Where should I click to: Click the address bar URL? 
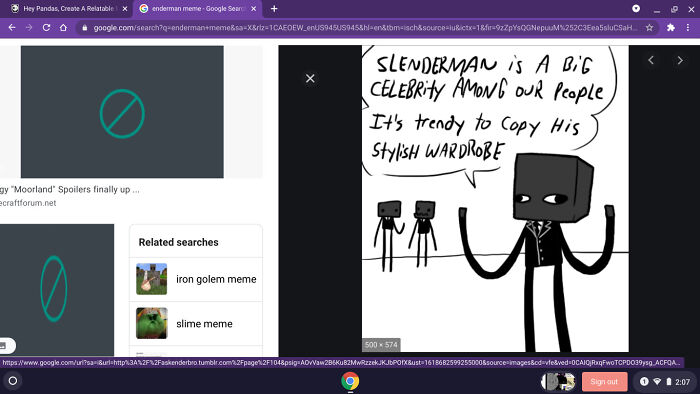[x=365, y=28]
